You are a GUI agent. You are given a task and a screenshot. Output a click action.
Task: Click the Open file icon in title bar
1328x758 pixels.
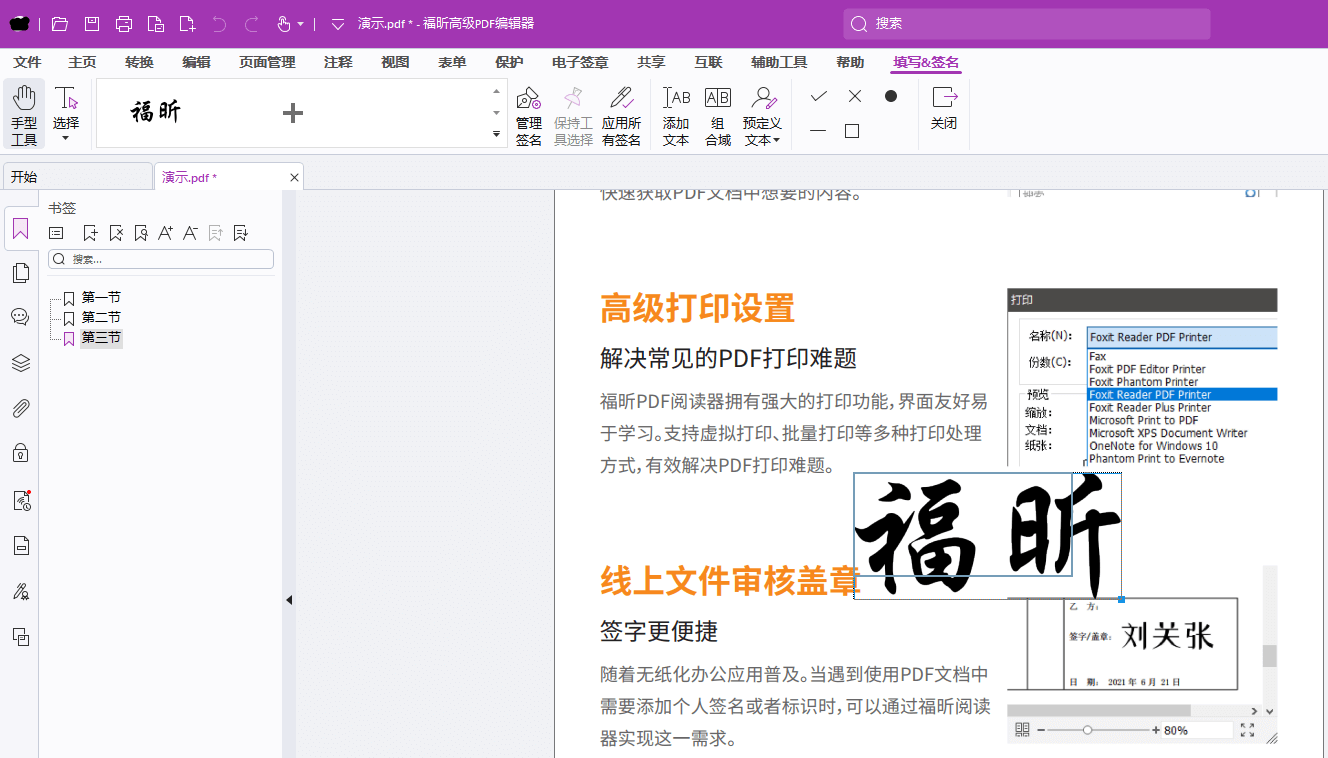pyautogui.click(x=59, y=23)
